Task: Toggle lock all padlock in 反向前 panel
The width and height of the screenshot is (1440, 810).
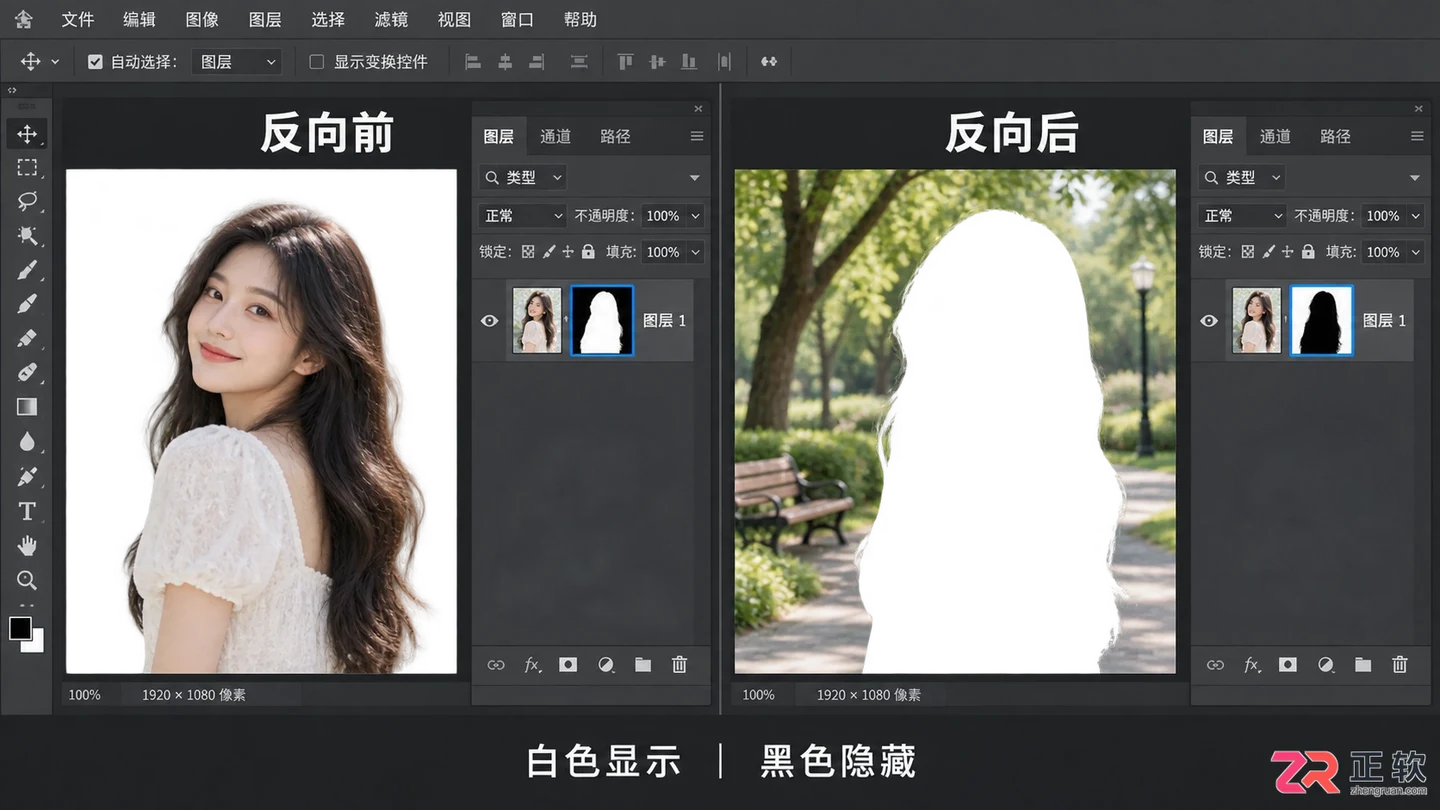Action: pos(588,252)
